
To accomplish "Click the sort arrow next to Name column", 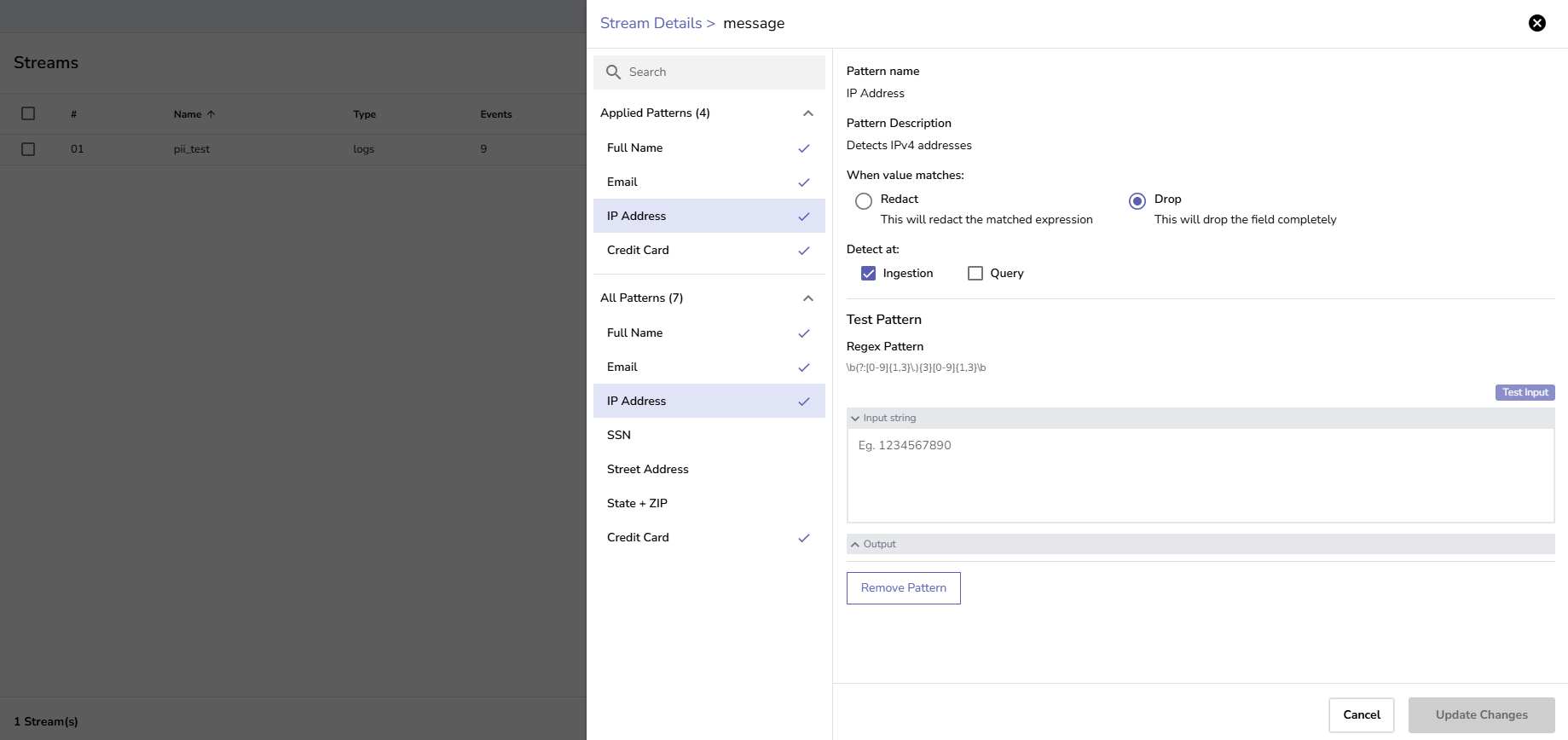I will tap(211, 114).
